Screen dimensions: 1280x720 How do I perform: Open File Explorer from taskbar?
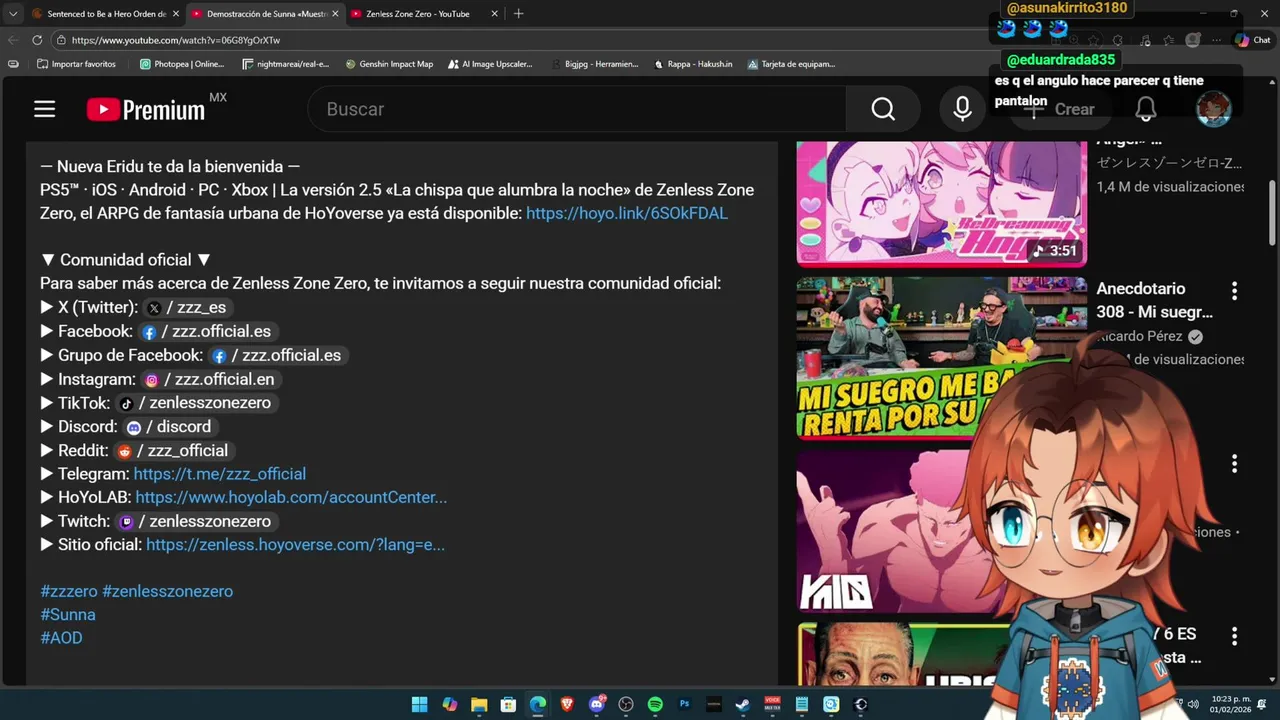[479, 704]
